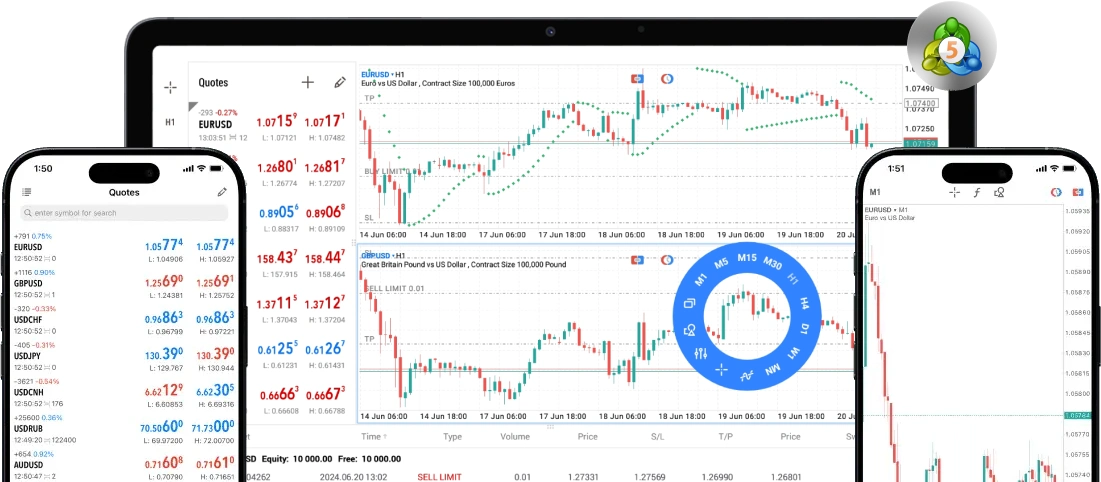Open chart settings sliders icon in radial menu
Viewport: 1101px width, 482px height.
pyautogui.click(x=700, y=353)
